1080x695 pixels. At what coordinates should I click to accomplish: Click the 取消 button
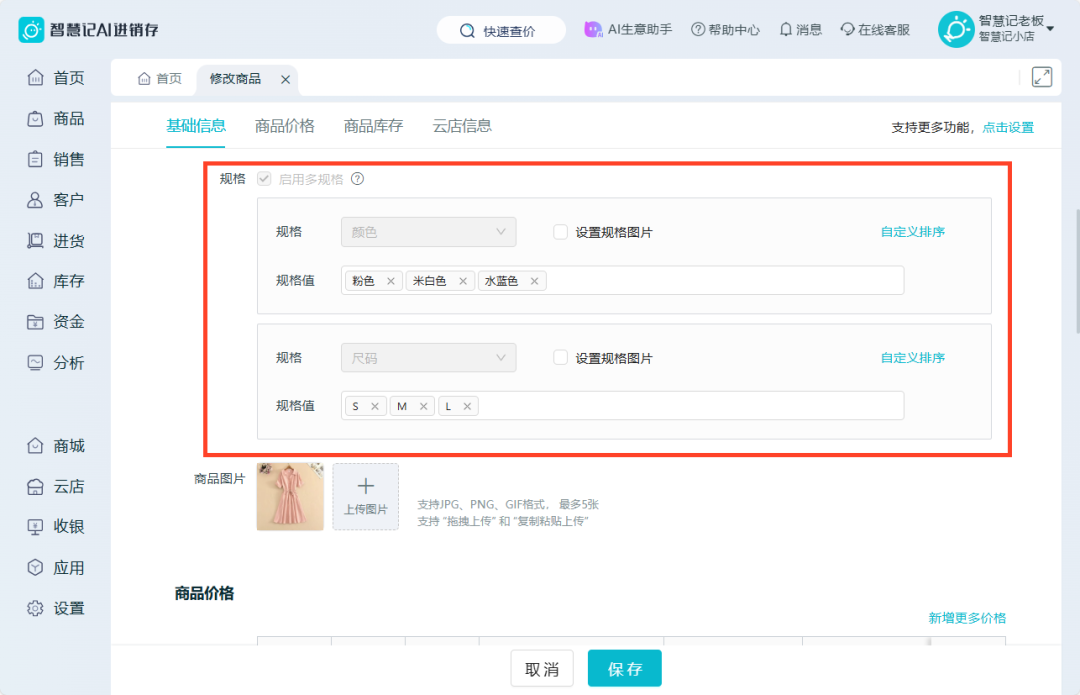[x=542, y=669]
